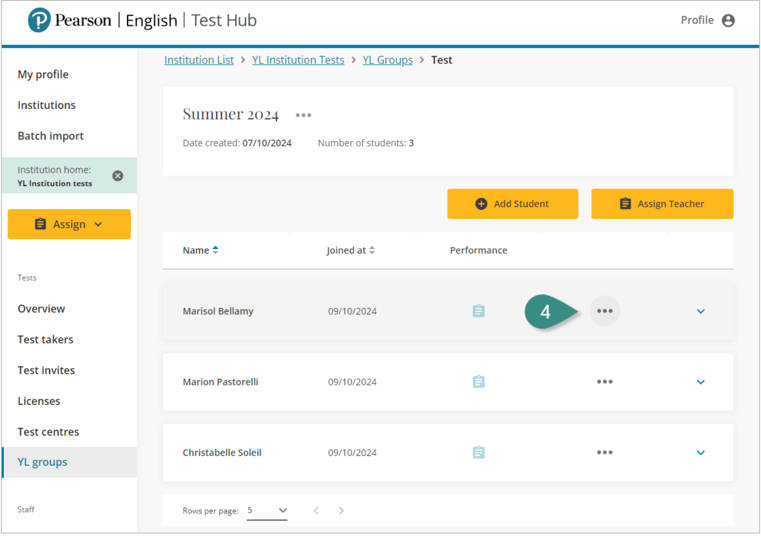Open Licenses in the sidebar
Image resolution: width=761 pixels, height=539 pixels.
click(39, 401)
